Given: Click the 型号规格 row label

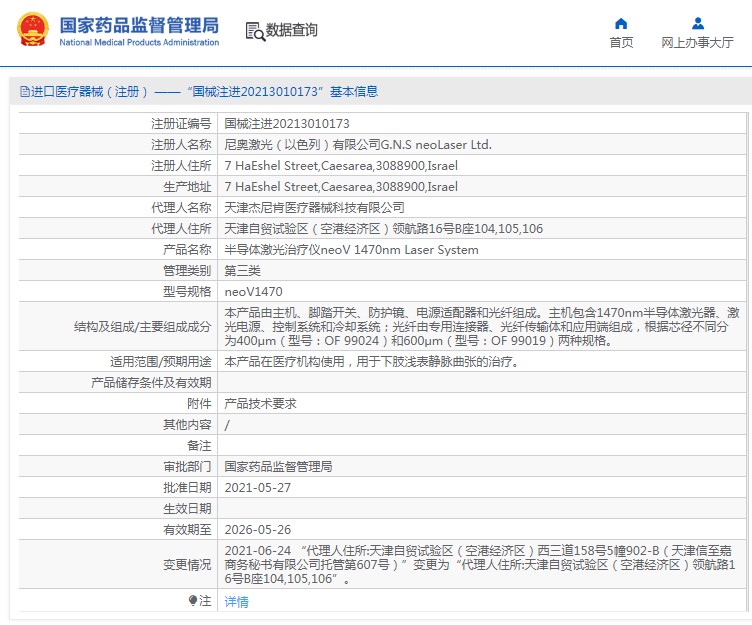Looking at the screenshot, I should pos(187,292).
